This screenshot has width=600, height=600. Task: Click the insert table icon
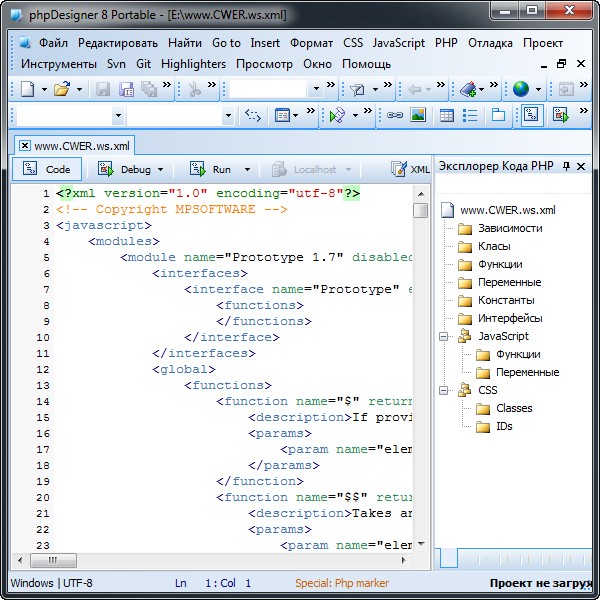(447, 116)
